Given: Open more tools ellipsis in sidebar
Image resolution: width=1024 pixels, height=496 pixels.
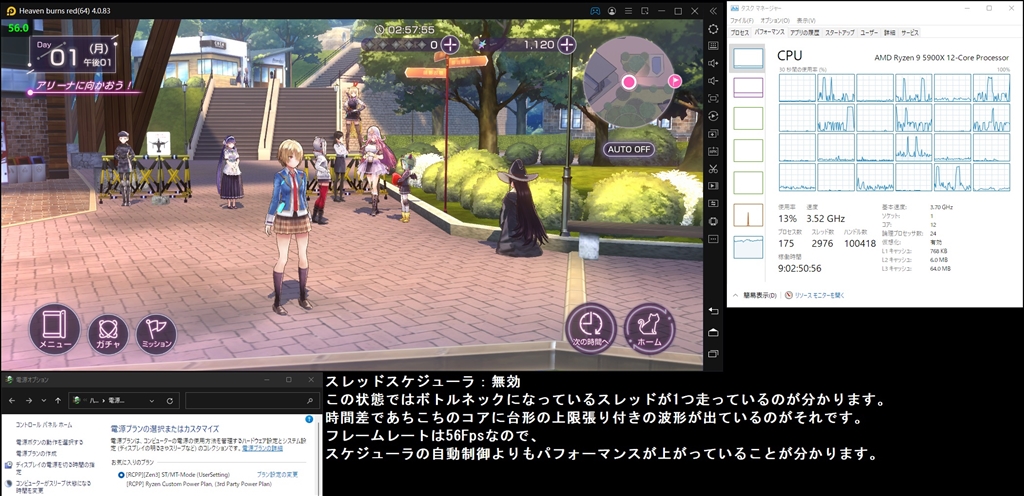Looking at the screenshot, I should [x=713, y=239].
